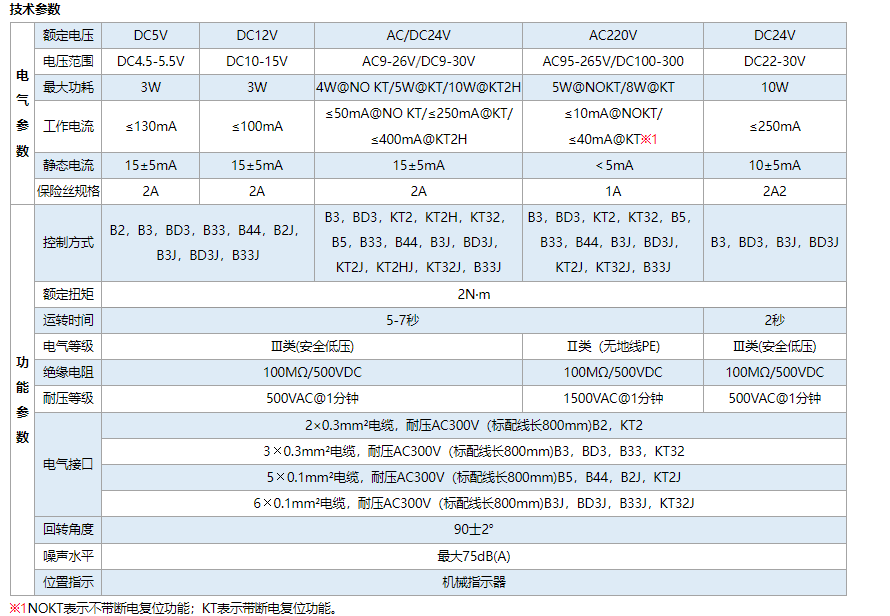This screenshot has height=616, width=890.
Task: Click the 1500VAC@1分钟 withstand voltage cell
Action: [x=613, y=398]
